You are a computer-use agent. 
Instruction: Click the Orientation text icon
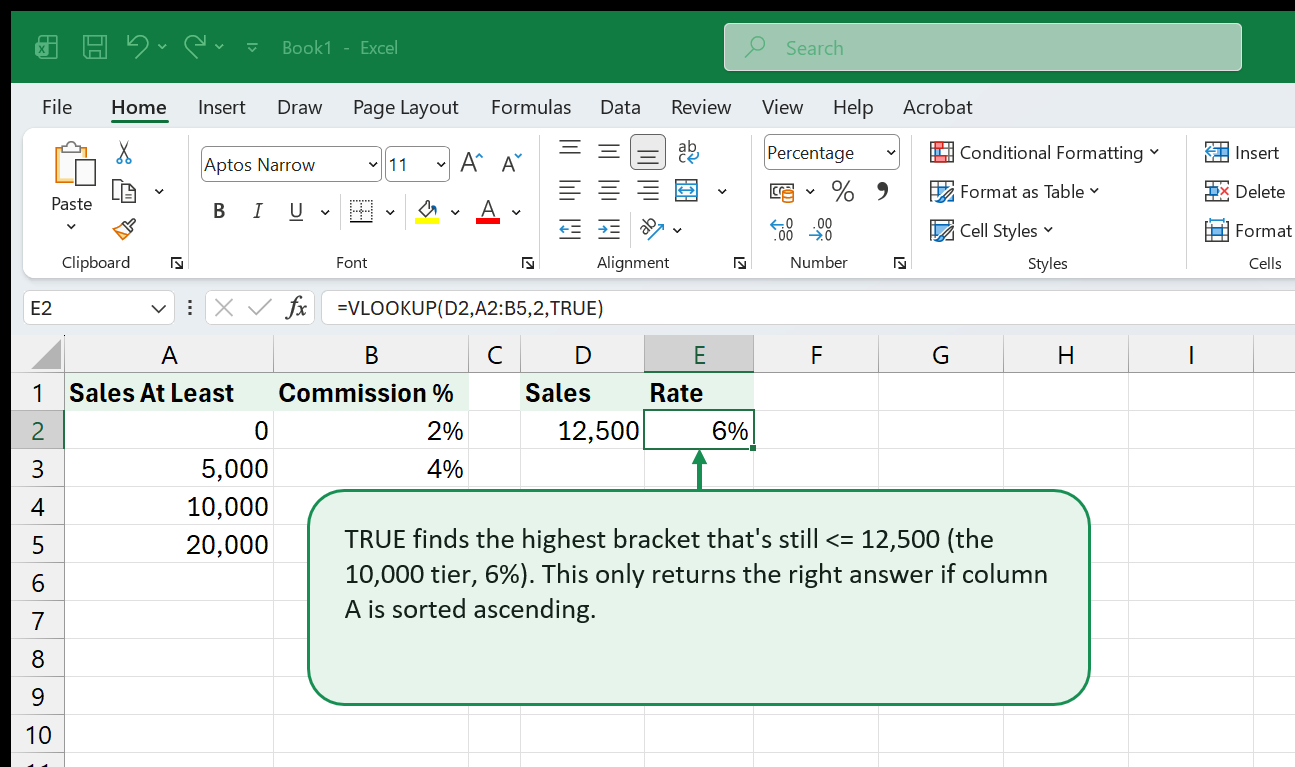[x=652, y=229]
